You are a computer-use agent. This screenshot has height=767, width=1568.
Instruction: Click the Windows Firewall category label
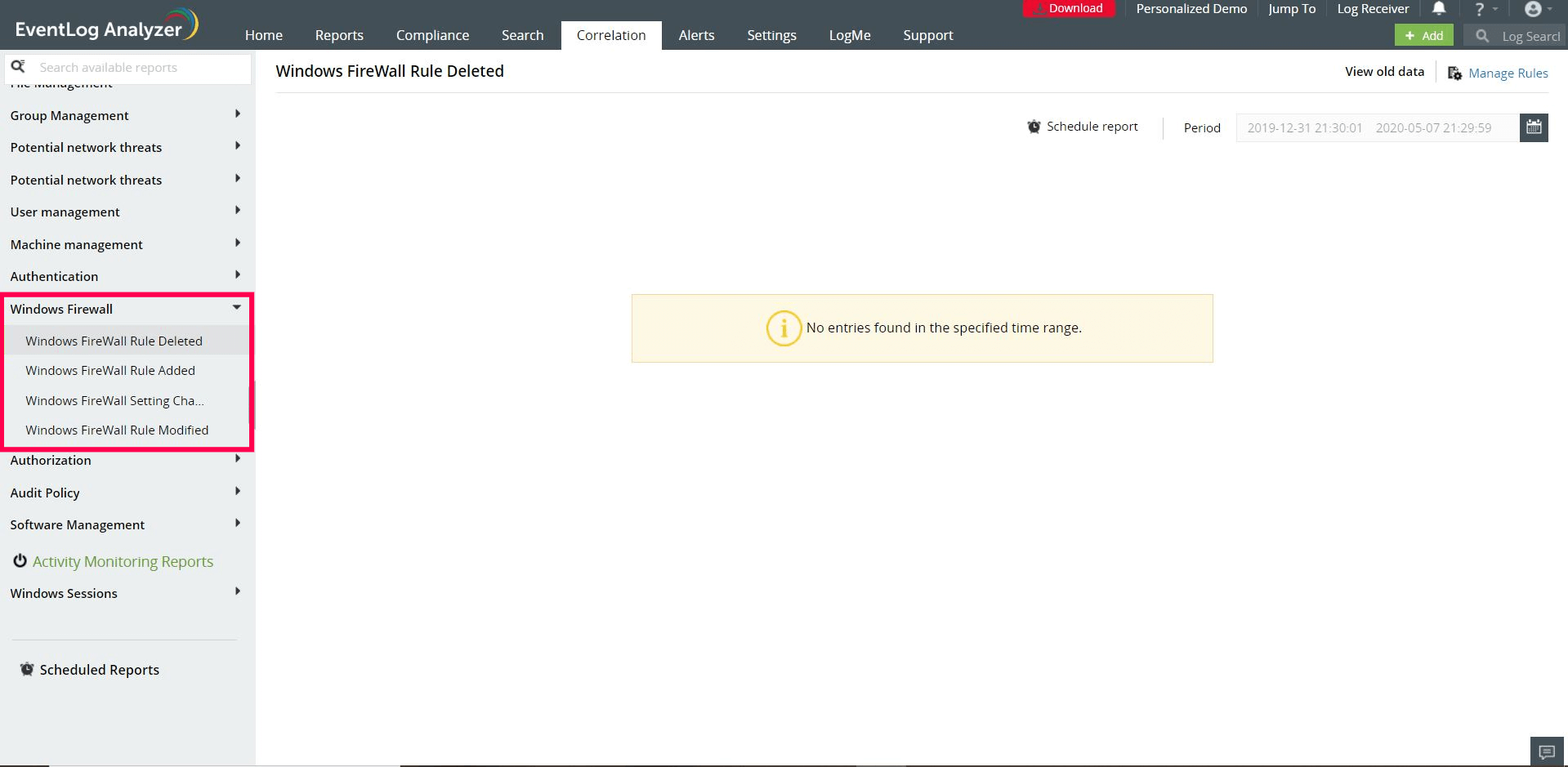[x=61, y=309]
